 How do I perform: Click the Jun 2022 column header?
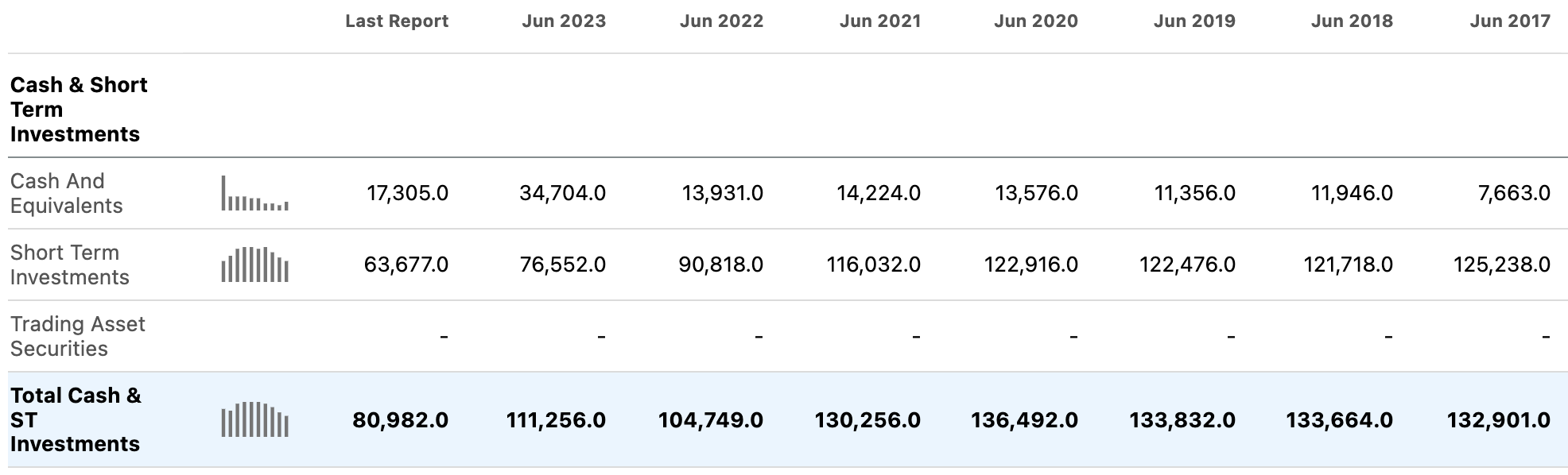coord(721,21)
